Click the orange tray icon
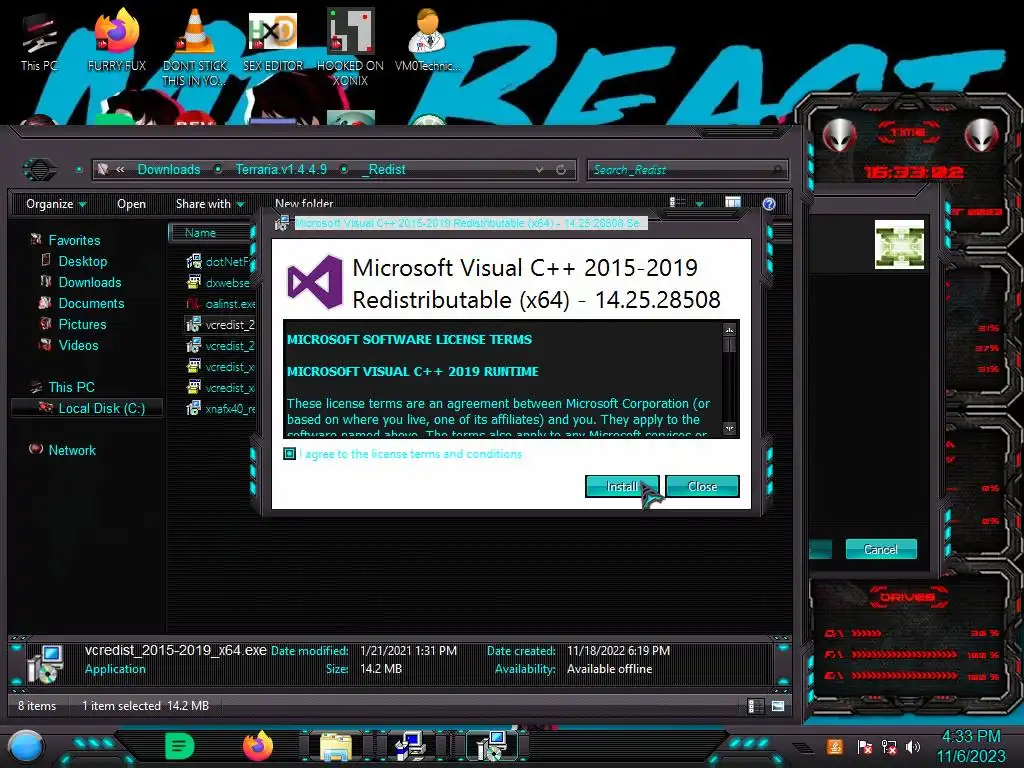Screen dimensions: 1024x768 [x=835, y=746]
